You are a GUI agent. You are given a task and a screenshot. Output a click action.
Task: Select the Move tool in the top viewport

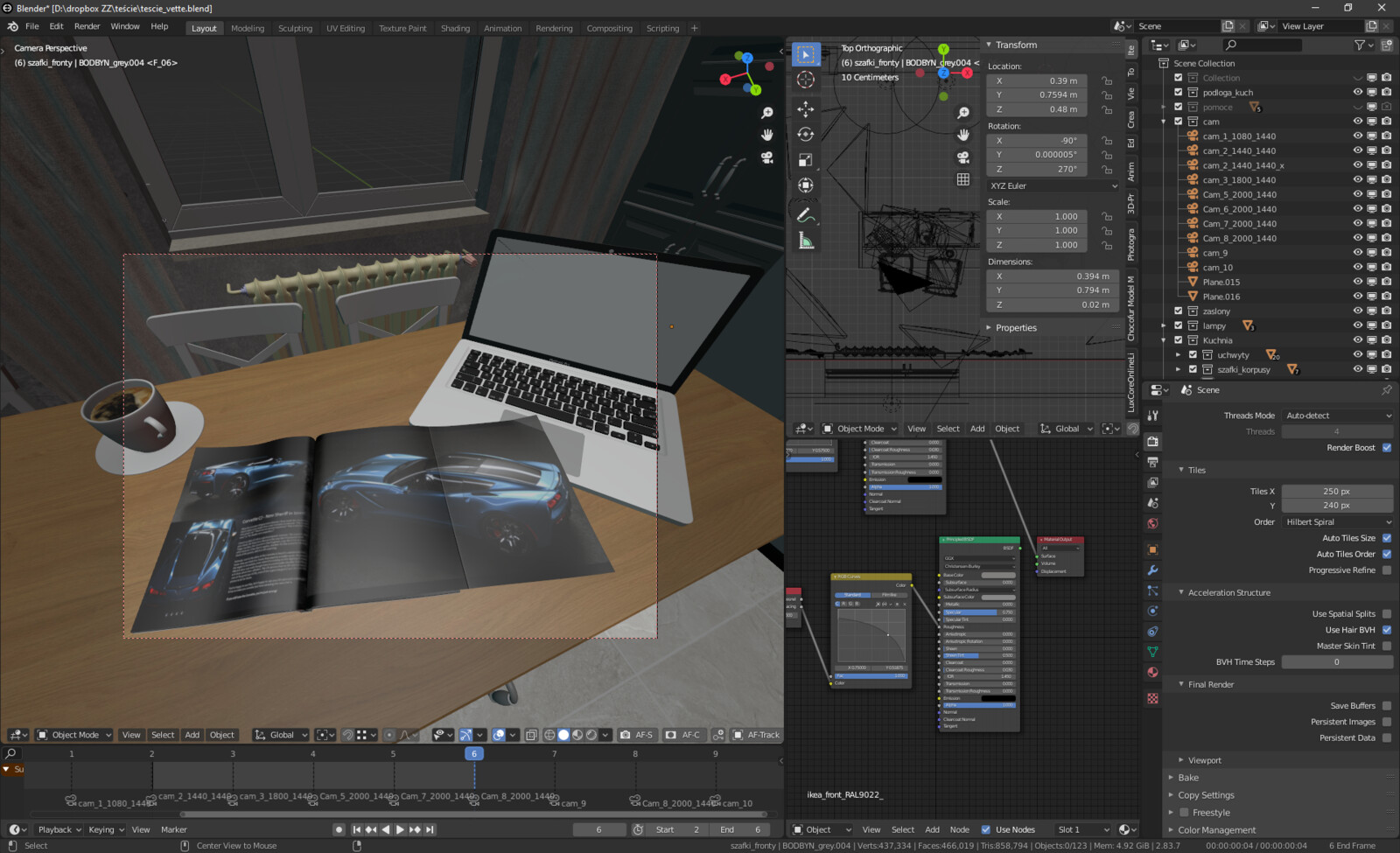click(806, 108)
